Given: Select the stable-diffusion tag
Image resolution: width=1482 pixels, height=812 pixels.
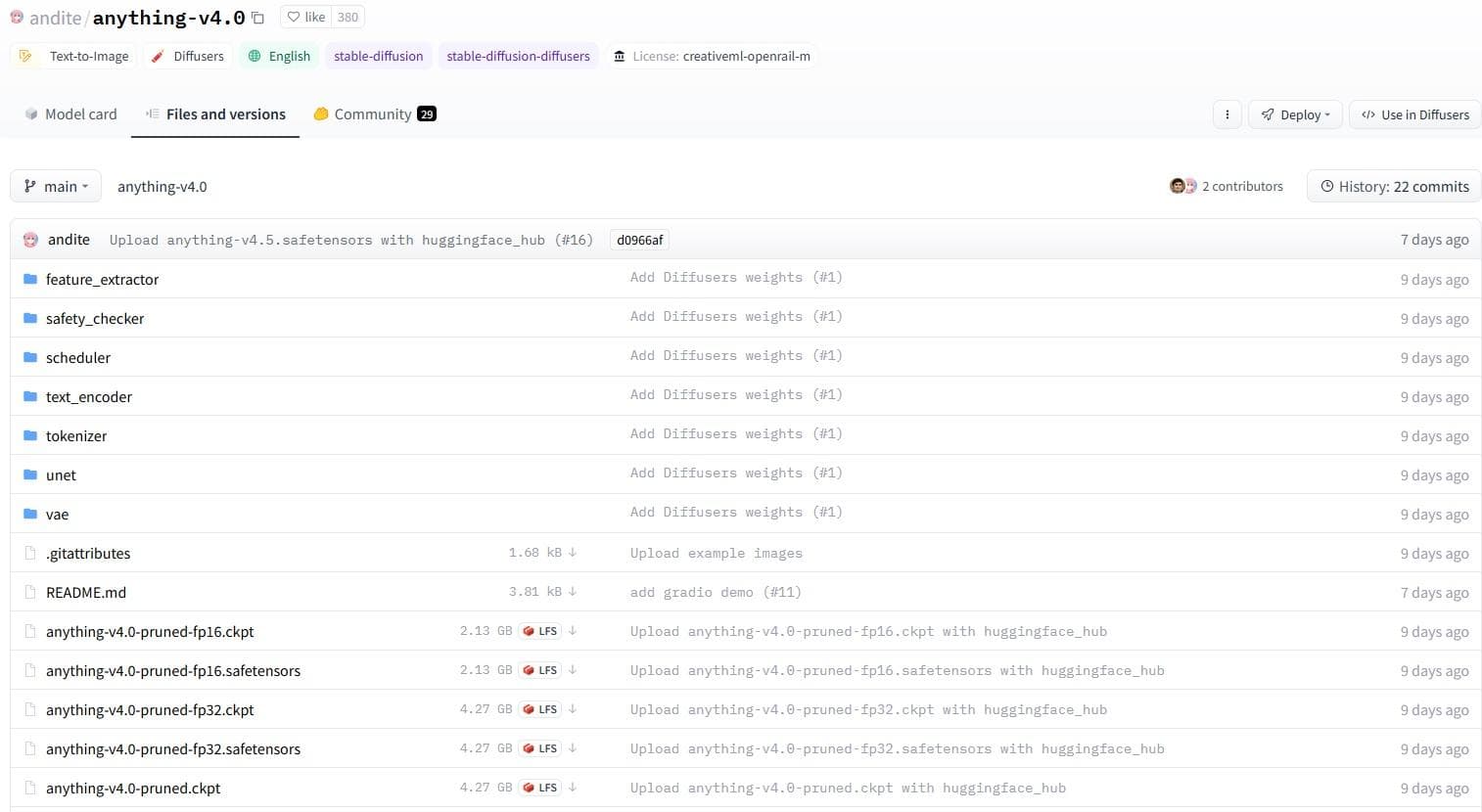Looking at the screenshot, I should (x=378, y=57).
